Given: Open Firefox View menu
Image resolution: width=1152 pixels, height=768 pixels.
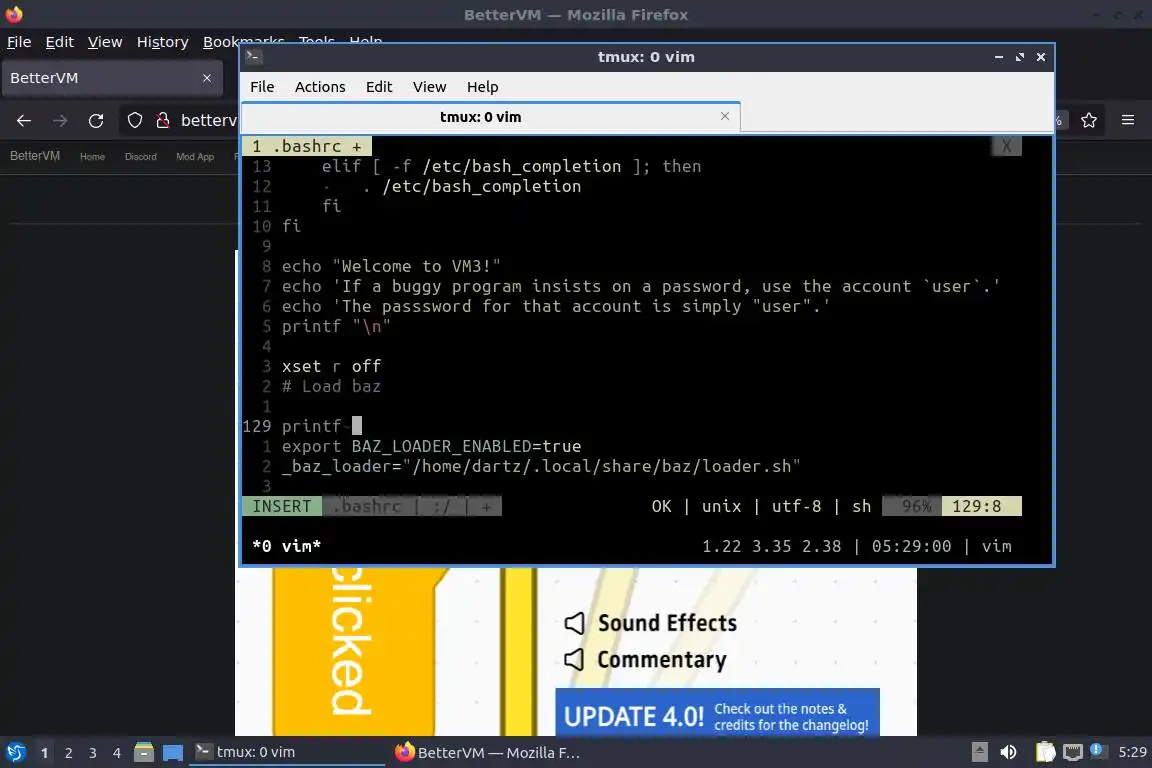Looking at the screenshot, I should point(105,42).
